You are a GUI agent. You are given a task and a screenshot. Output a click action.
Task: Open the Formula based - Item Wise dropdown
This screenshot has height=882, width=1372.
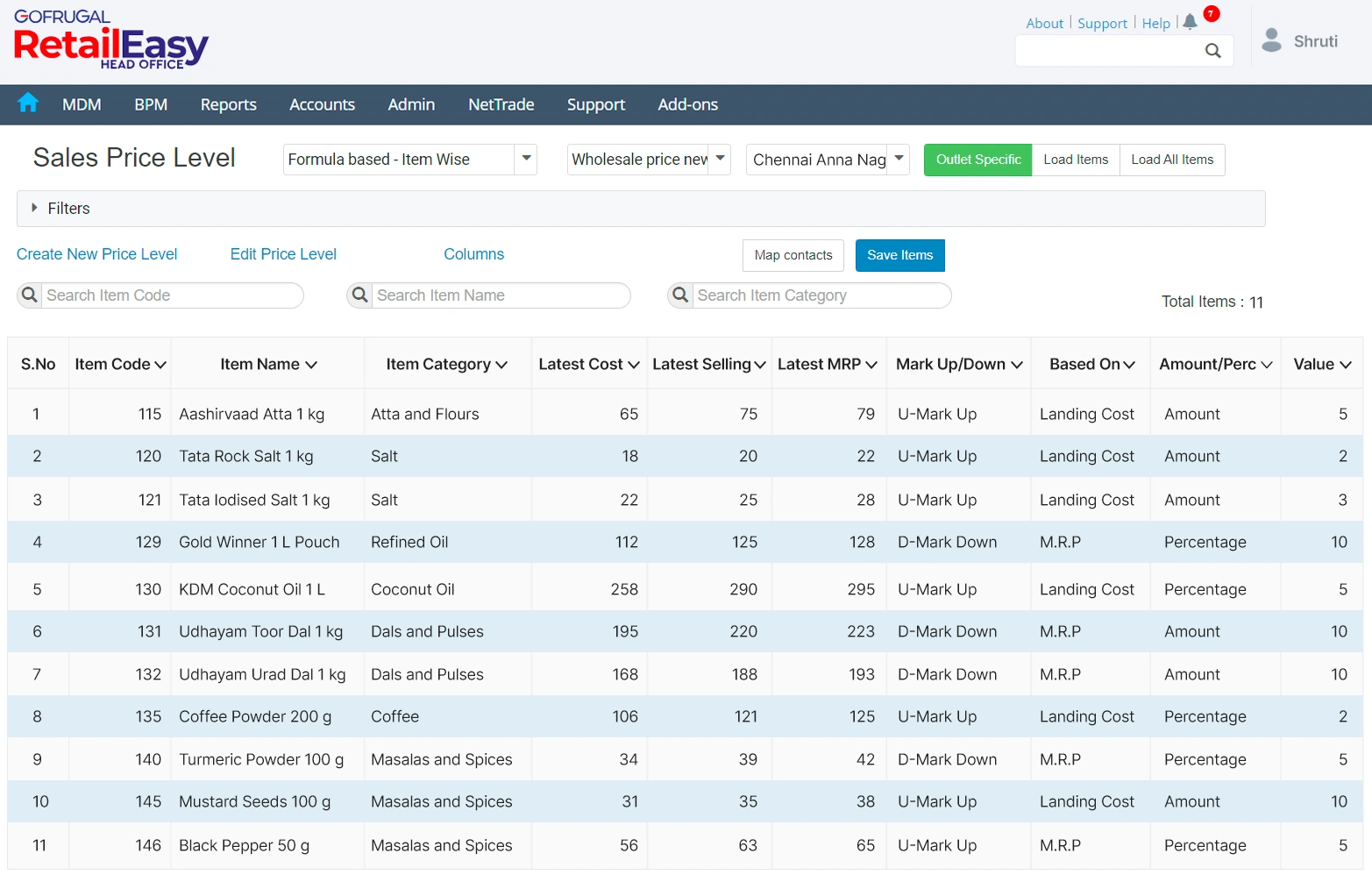[525, 159]
